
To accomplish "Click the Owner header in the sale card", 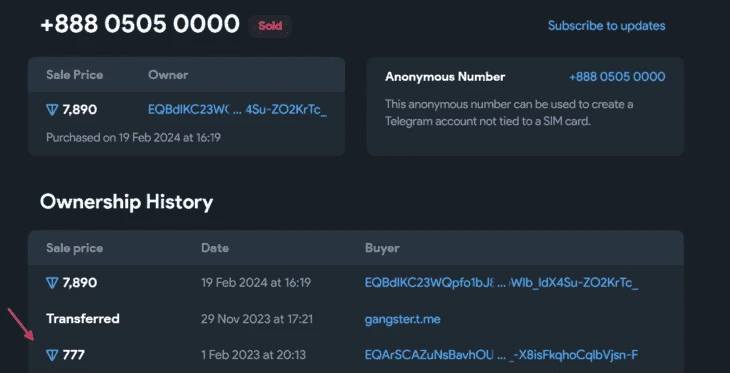I will (x=168, y=75).
